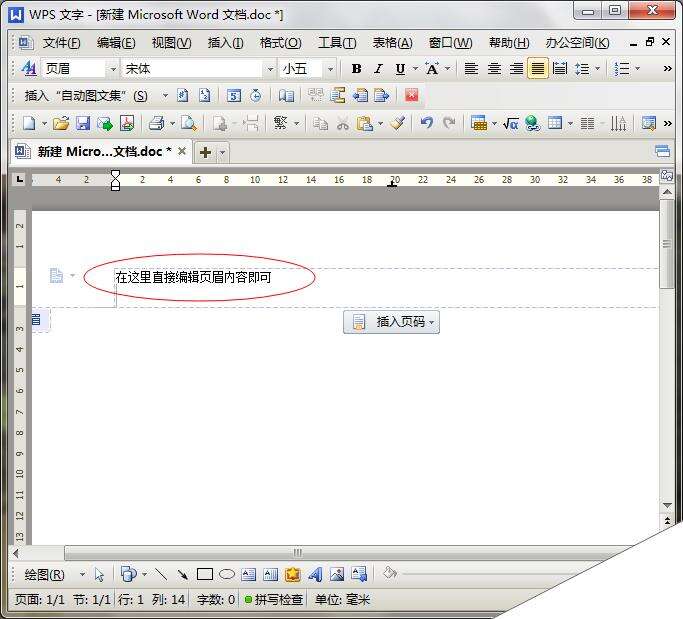Screen dimensions: 683x619
Task: Expand line spacing dropdown arrow
Action: pyautogui.click(x=597, y=68)
